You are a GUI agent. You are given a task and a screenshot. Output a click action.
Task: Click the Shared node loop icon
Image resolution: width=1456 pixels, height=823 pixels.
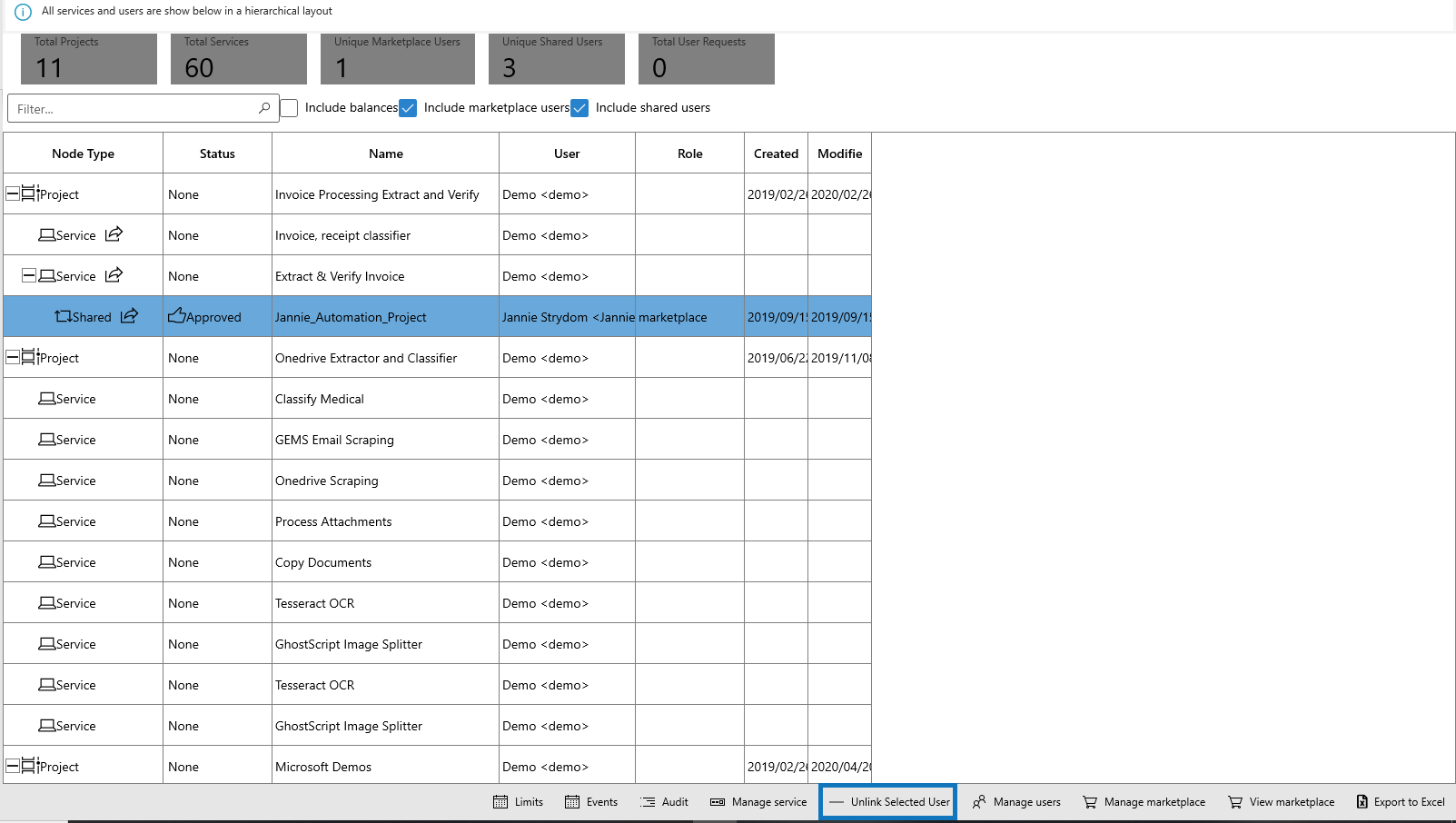63,316
